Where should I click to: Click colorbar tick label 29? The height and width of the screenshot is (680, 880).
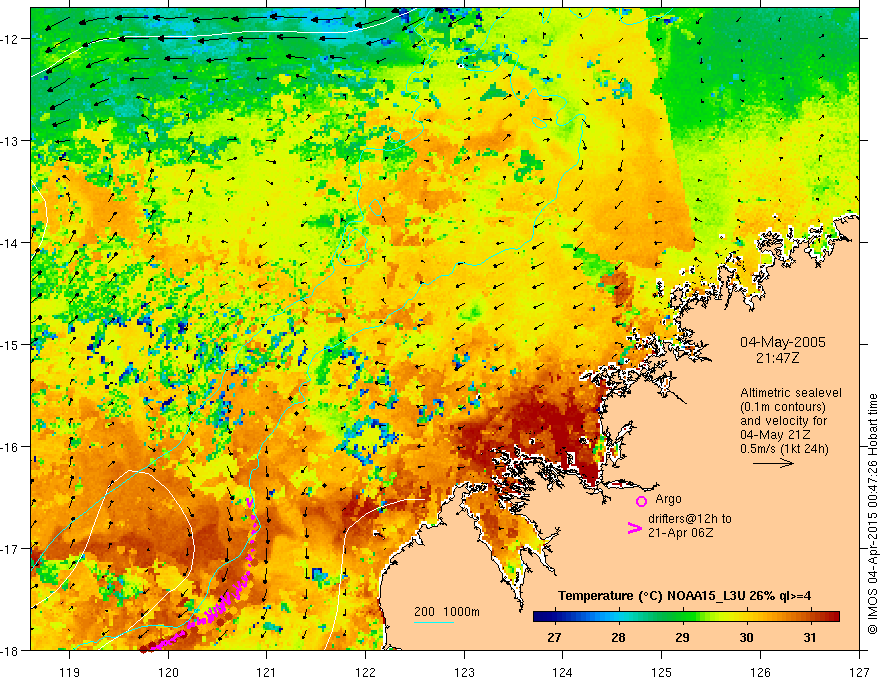[682, 638]
